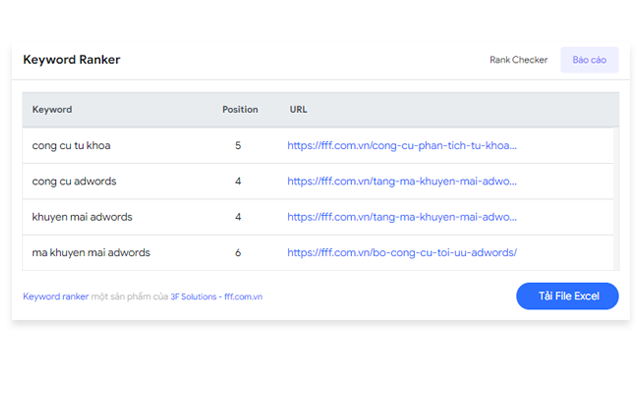The height and width of the screenshot is (400, 640).
Task: Click the Keyword Ranker title
Action: coord(71,60)
